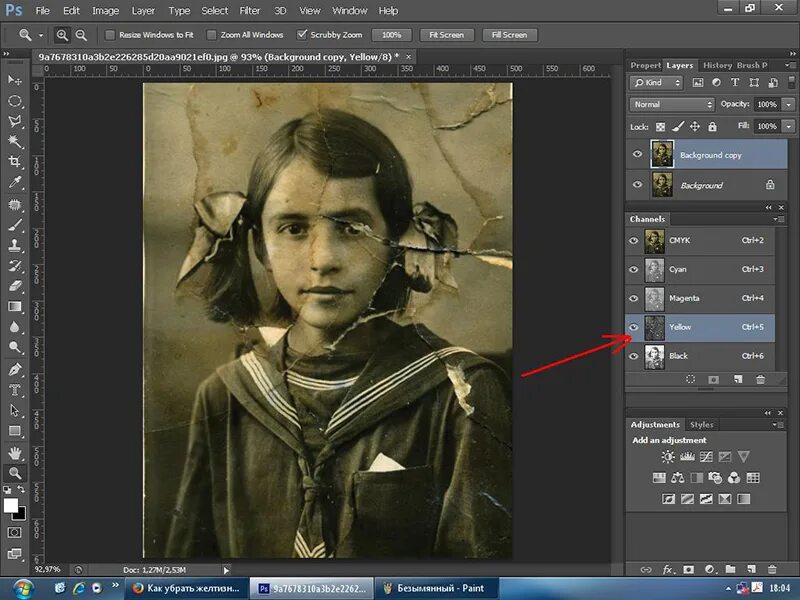The width and height of the screenshot is (800, 600).
Task: Hide the Background copy layer
Action: pyautogui.click(x=636, y=153)
